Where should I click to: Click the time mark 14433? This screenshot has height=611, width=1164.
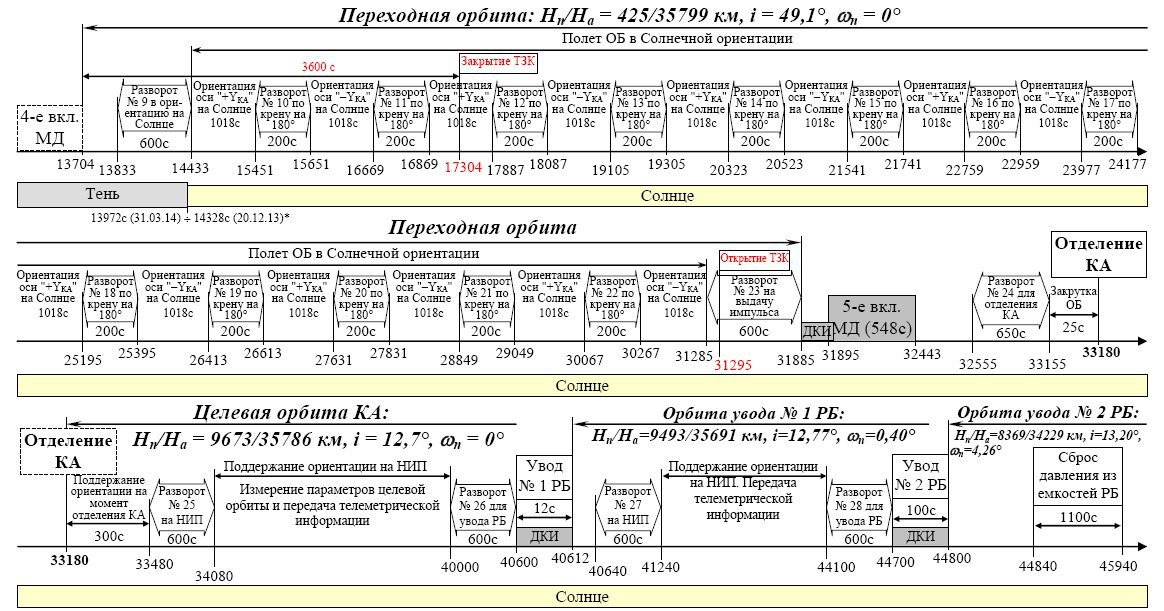[190, 169]
